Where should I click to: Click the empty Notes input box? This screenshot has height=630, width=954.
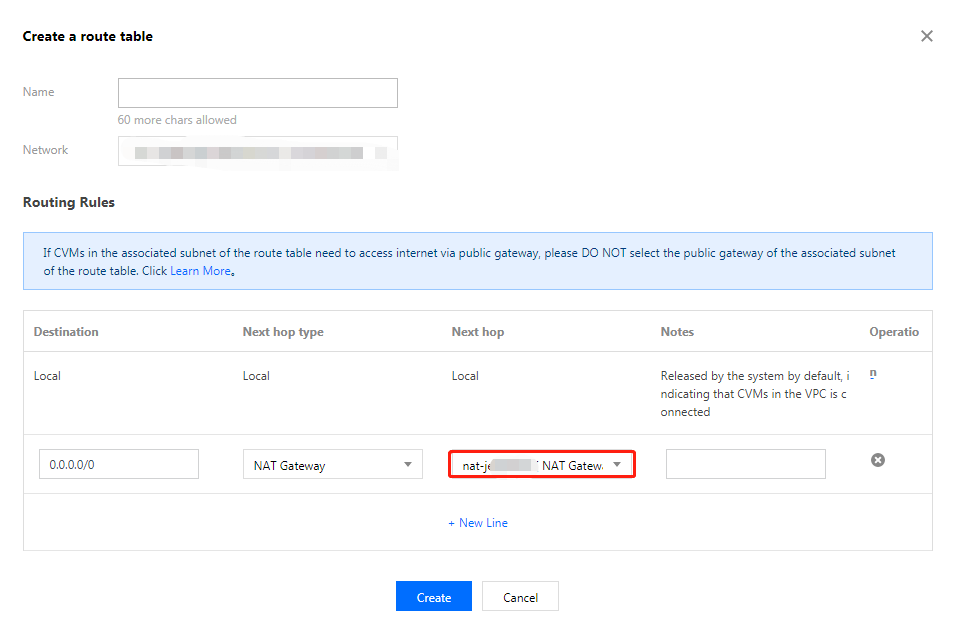click(745, 464)
